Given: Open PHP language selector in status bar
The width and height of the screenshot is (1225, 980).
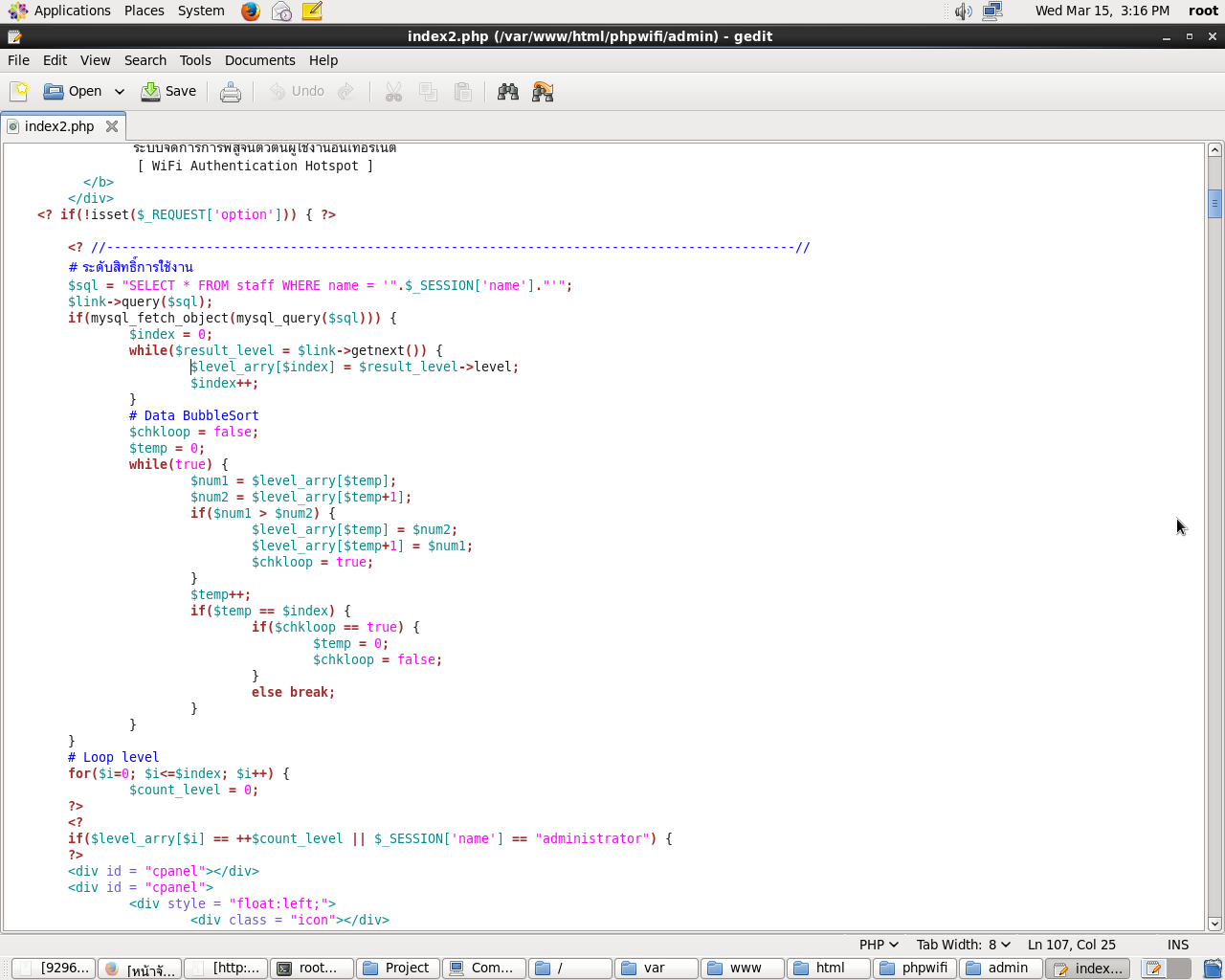Looking at the screenshot, I should pyautogui.click(x=879, y=944).
